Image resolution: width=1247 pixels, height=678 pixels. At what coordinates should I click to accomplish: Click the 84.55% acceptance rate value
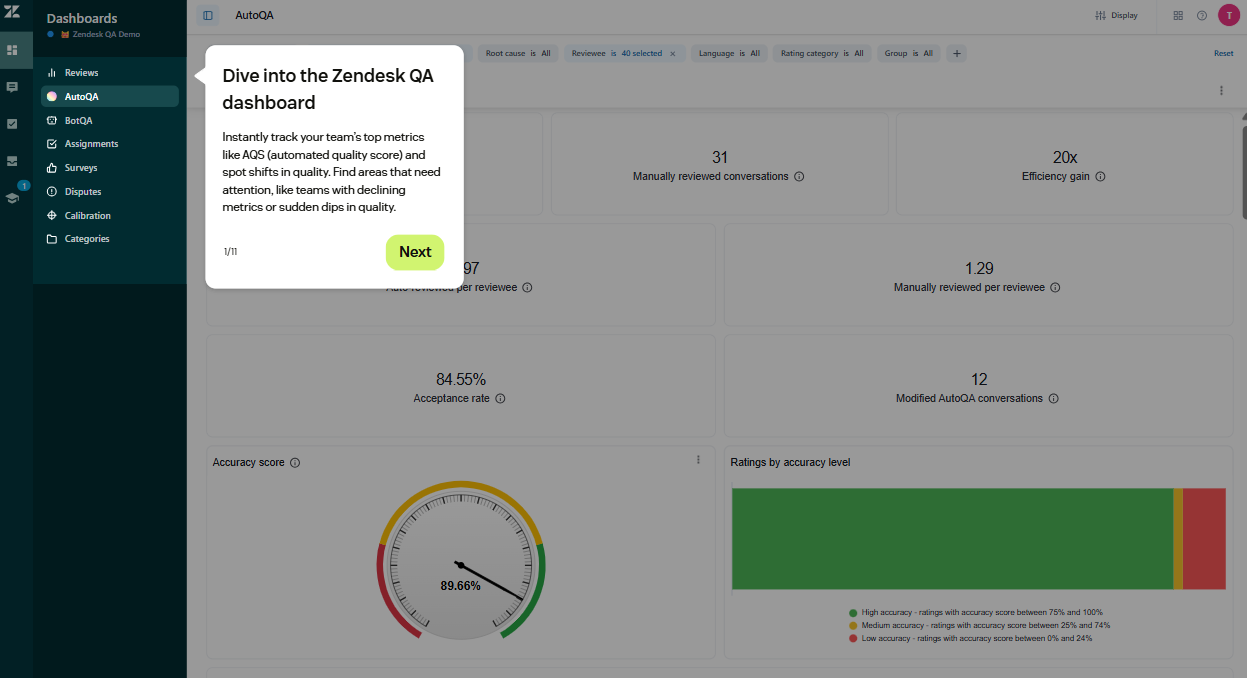click(x=461, y=380)
